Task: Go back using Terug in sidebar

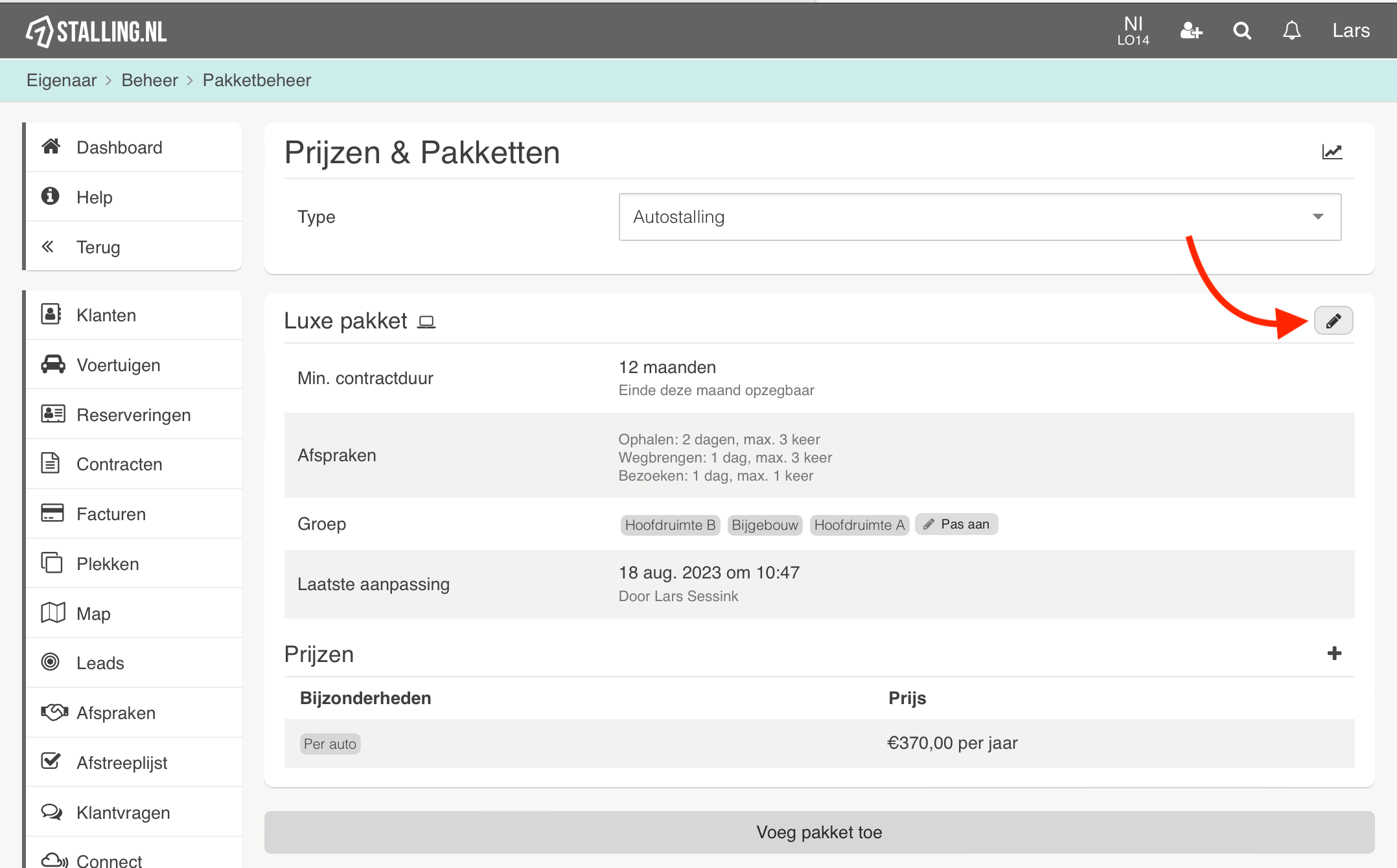Action: (x=98, y=247)
